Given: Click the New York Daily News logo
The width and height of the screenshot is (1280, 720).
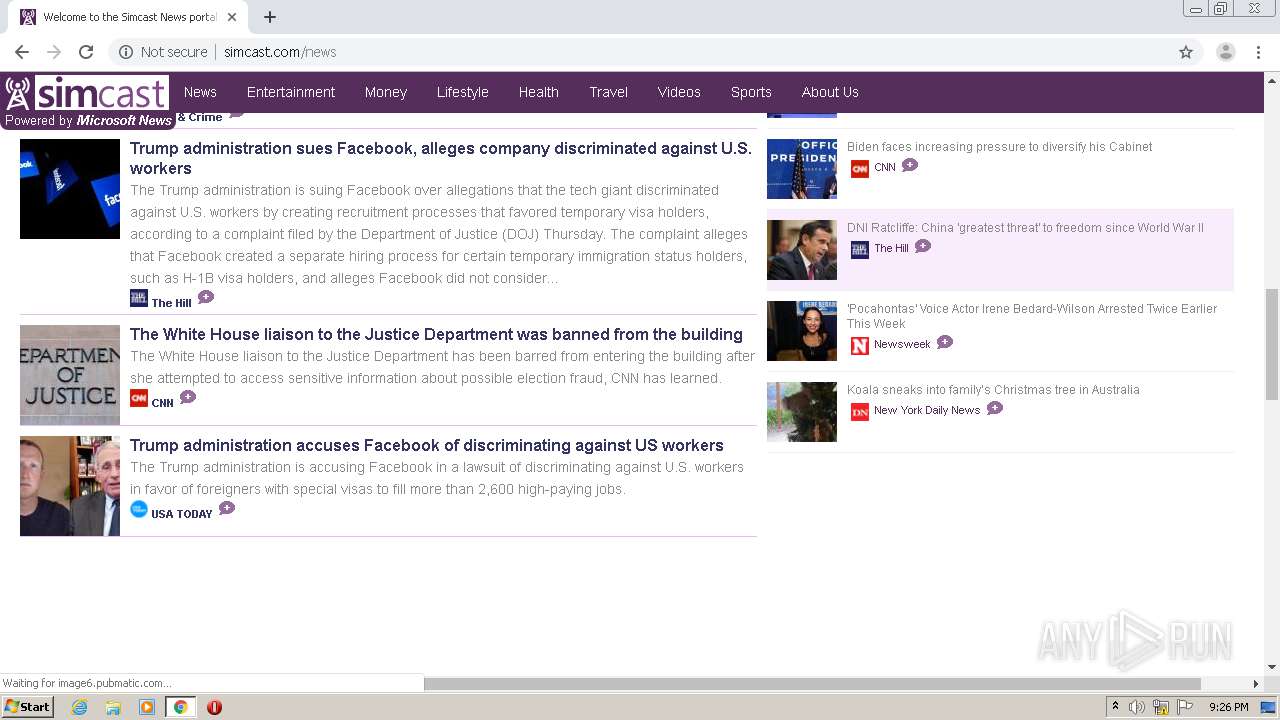Looking at the screenshot, I should [x=860, y=411].
